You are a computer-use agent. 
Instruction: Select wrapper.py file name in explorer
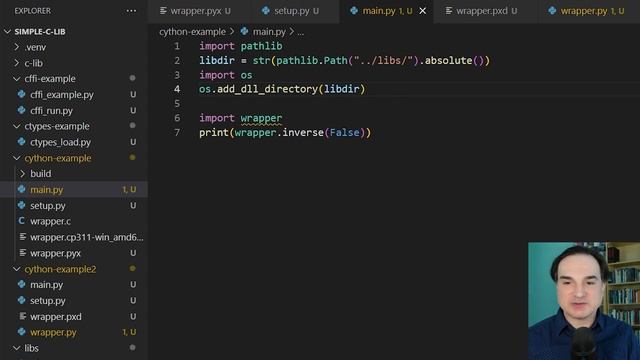tap(53, 332)
